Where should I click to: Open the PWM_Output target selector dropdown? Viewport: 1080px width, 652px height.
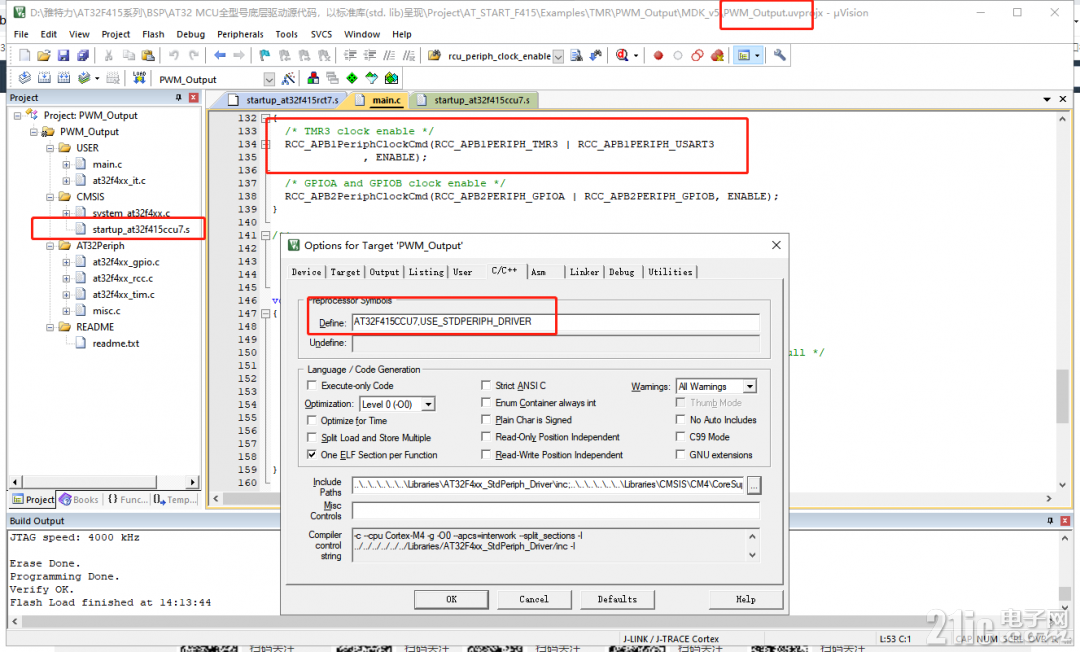pyautogui.click(x=269, y=79)
